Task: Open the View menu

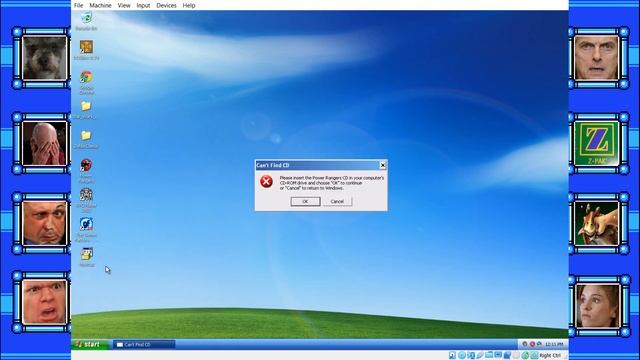Action: coord(124,5)
